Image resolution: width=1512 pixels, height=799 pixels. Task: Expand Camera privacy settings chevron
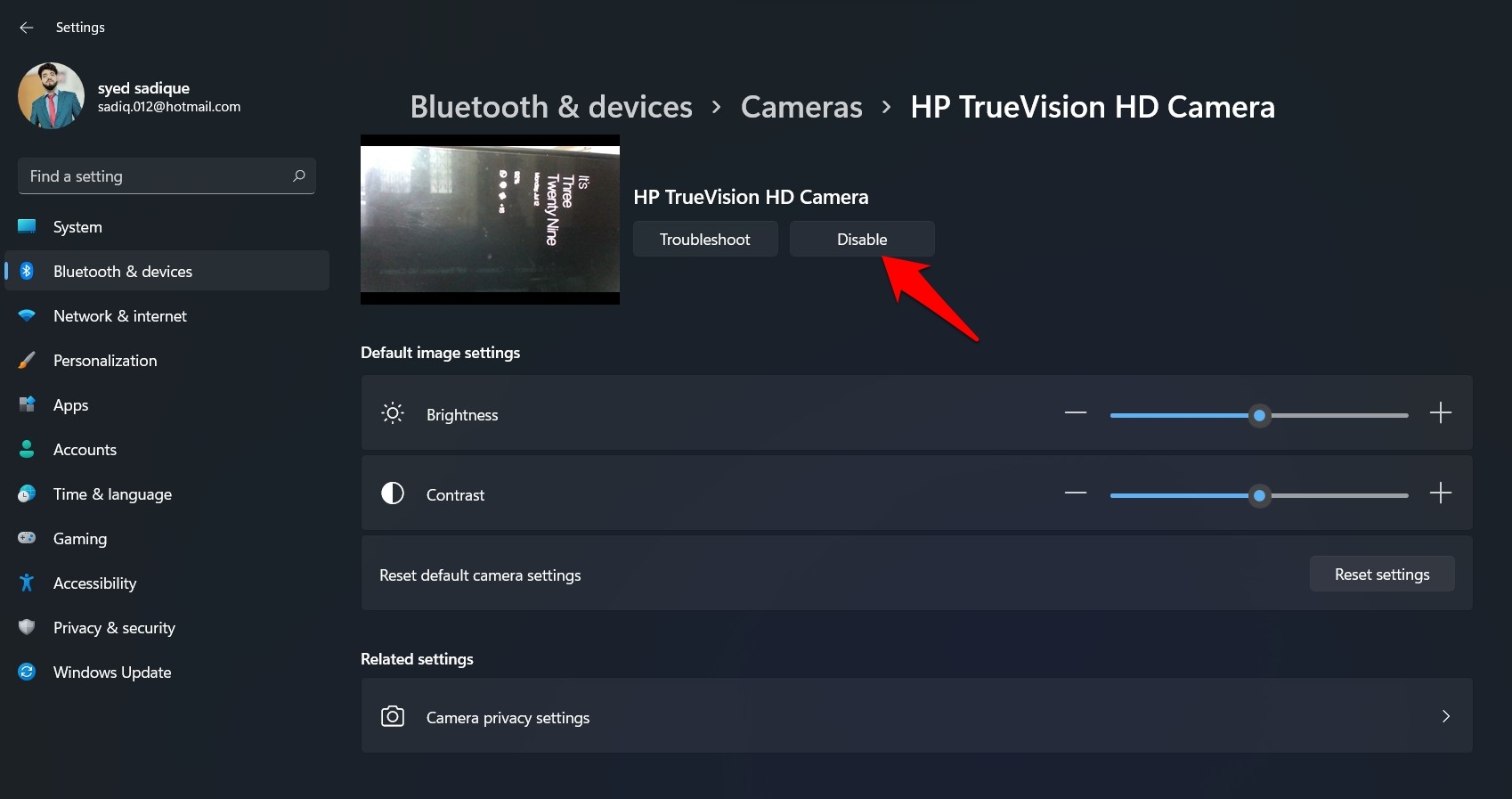tap(1445, 716)
